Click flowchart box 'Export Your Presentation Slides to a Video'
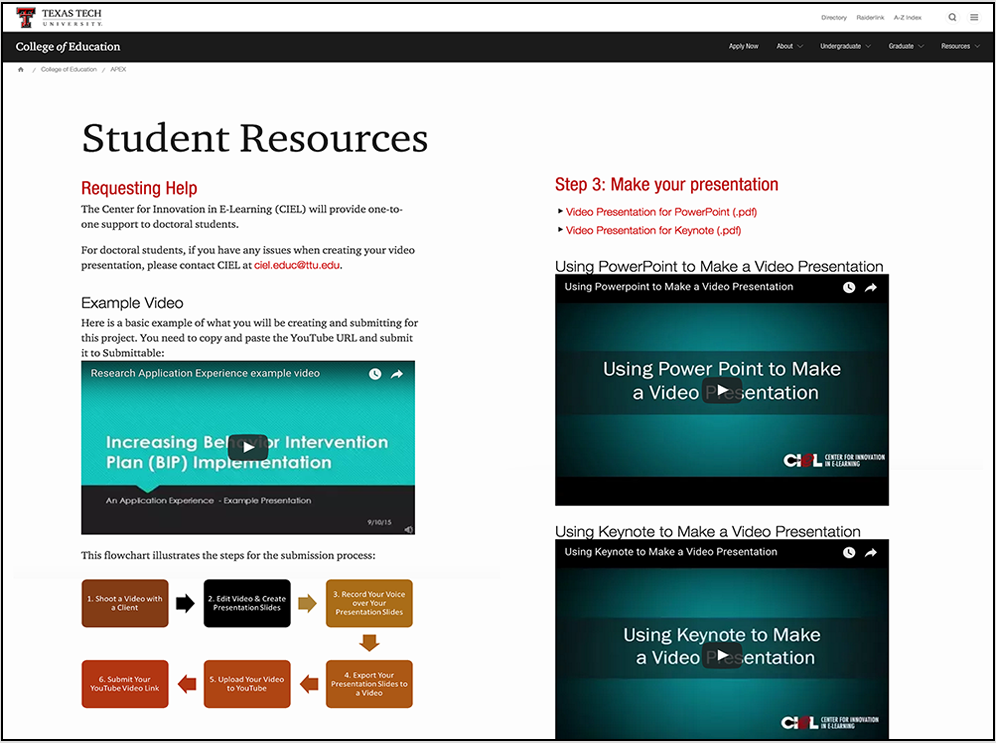The image size is (996, 743). (369, 684)
